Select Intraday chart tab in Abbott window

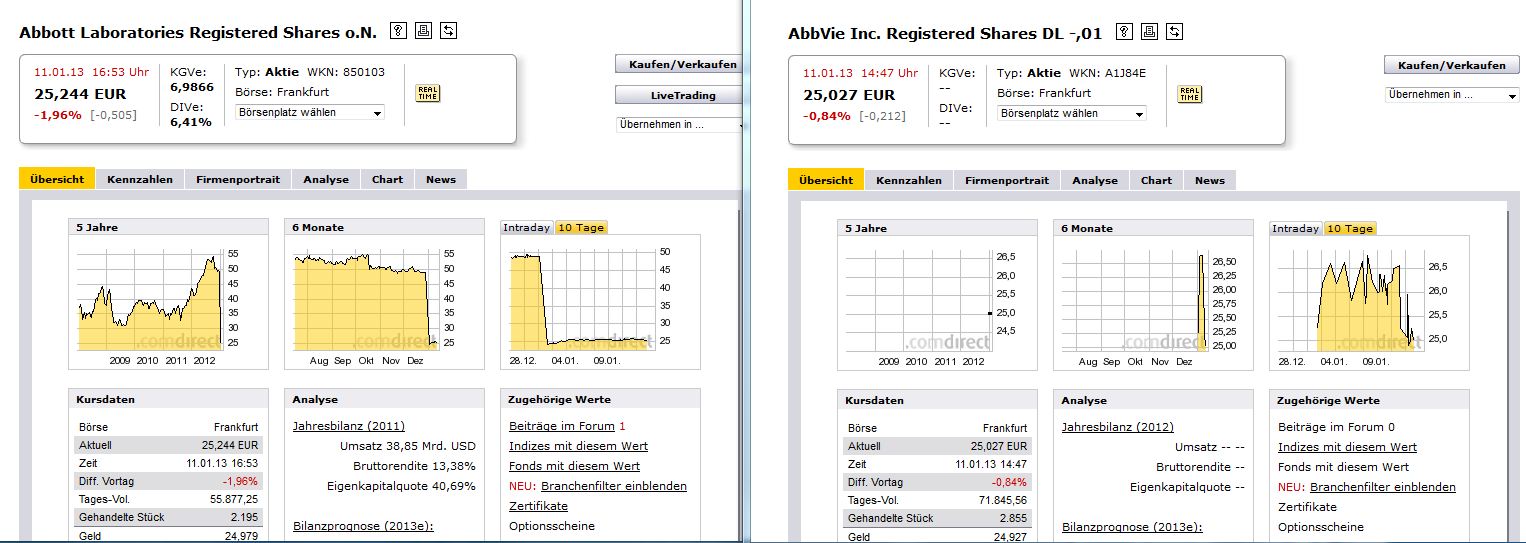[x=527, y=227]
